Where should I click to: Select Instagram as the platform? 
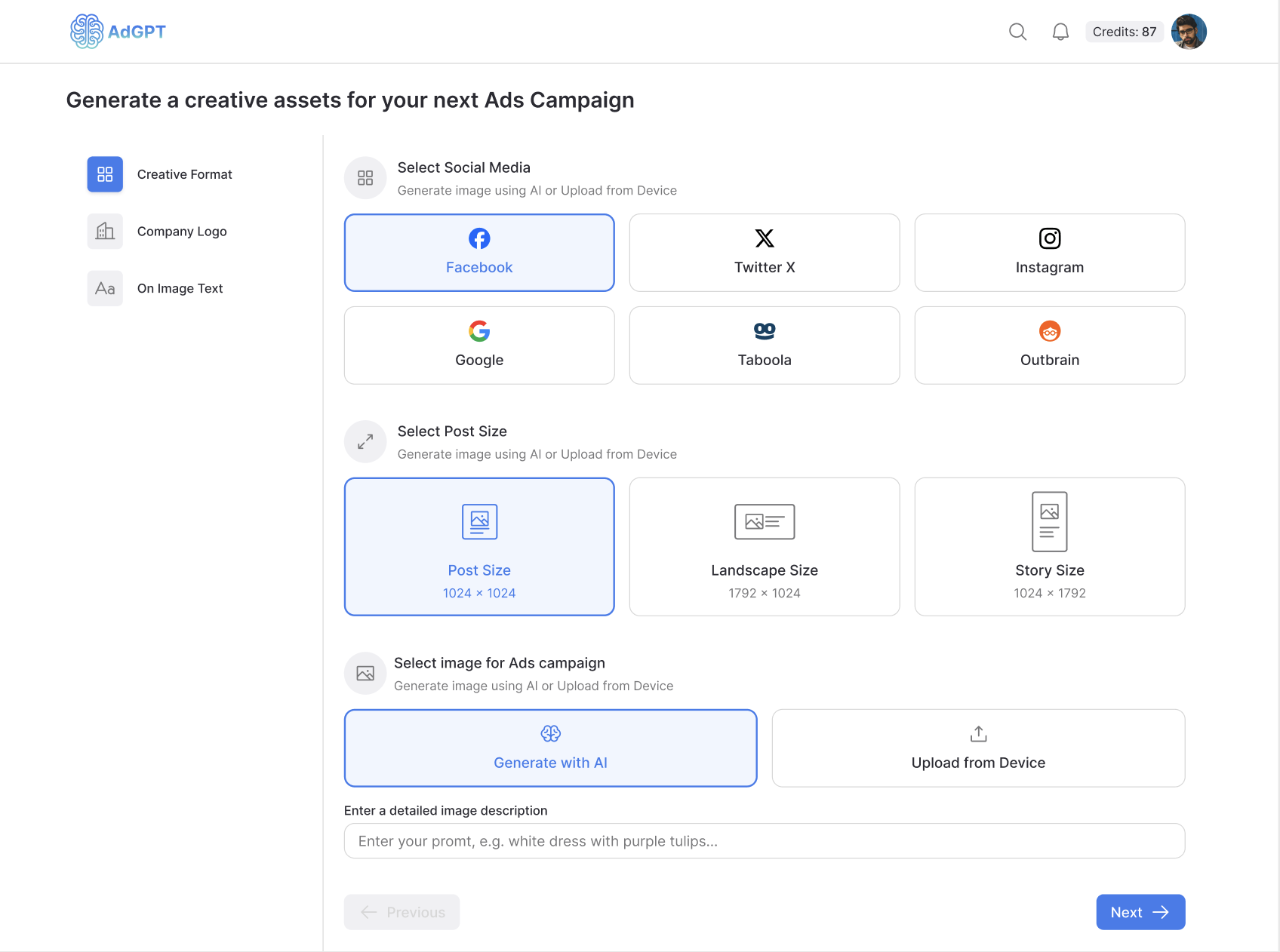(1050, 253)
